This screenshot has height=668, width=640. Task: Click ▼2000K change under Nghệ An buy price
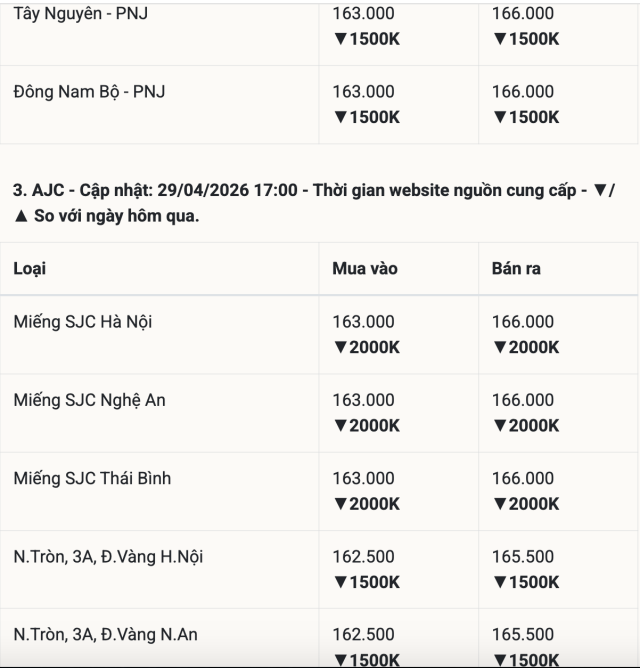(366, 425)
